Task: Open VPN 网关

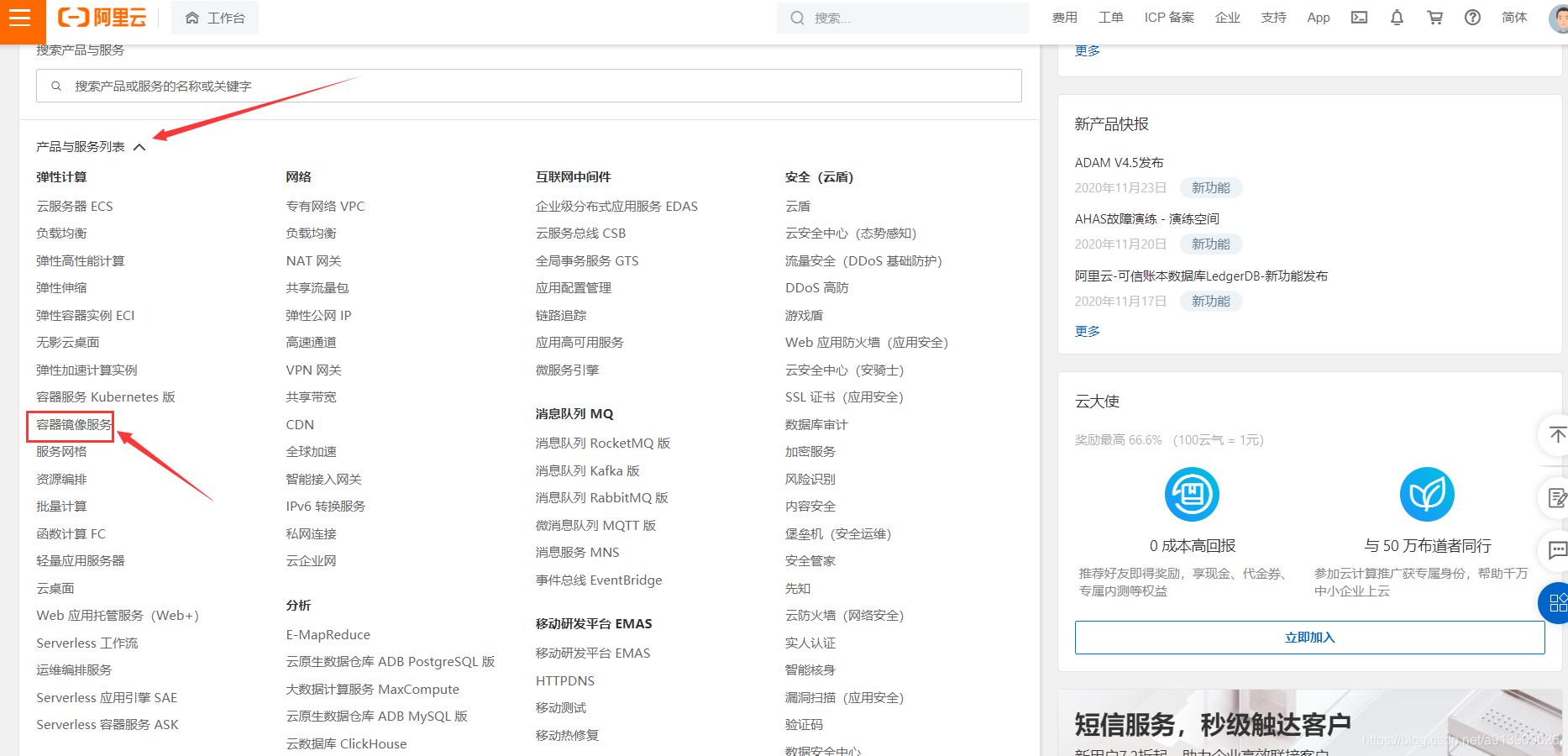Action: (313, 370)
